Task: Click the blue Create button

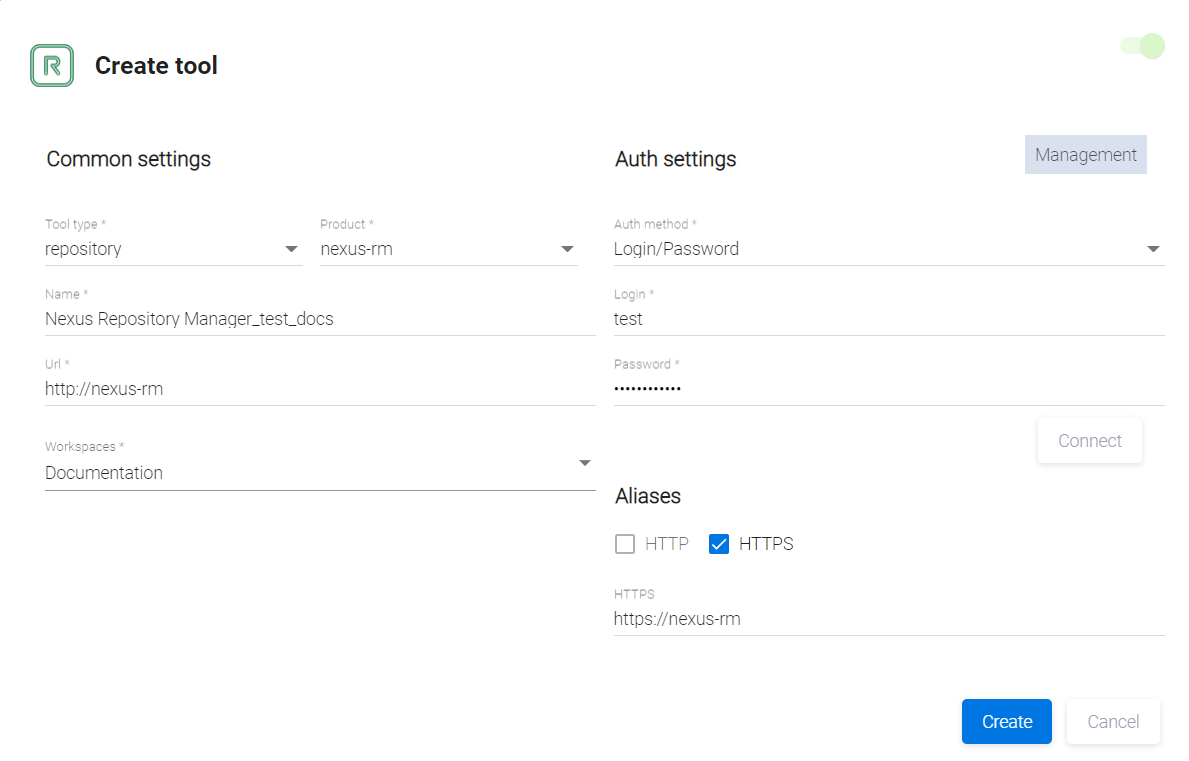Action: [x=1006, y=722]
